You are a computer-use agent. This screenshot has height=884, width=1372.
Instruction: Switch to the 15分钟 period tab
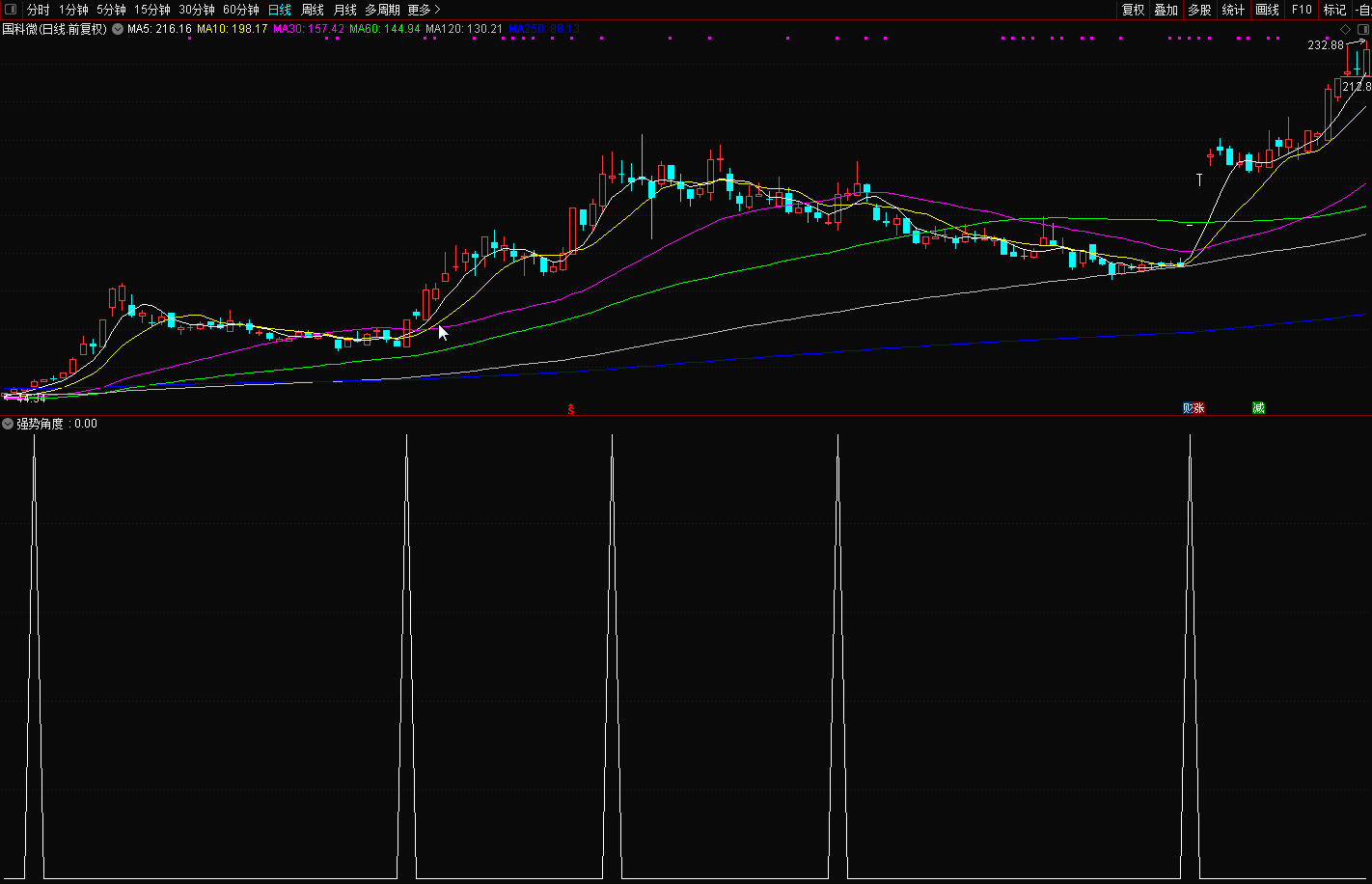[x=152, y=10]
